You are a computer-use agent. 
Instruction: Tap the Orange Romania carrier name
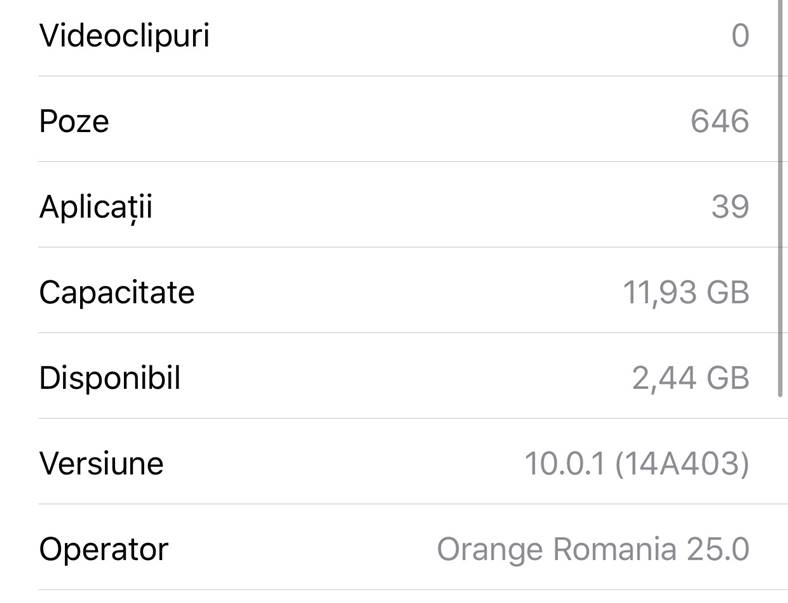(x=557, y=550)
